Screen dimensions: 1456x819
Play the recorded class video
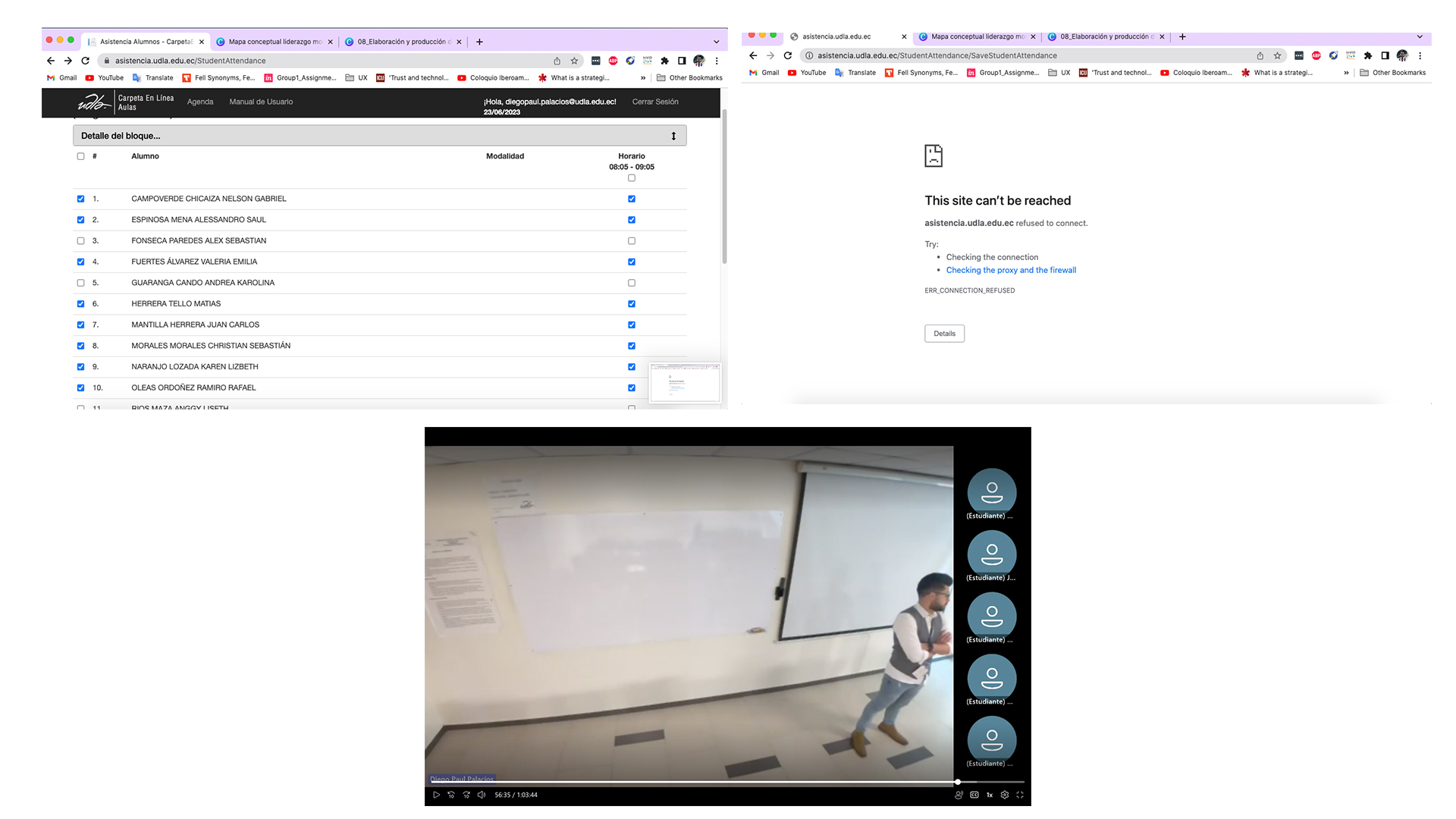coord(436,795)
